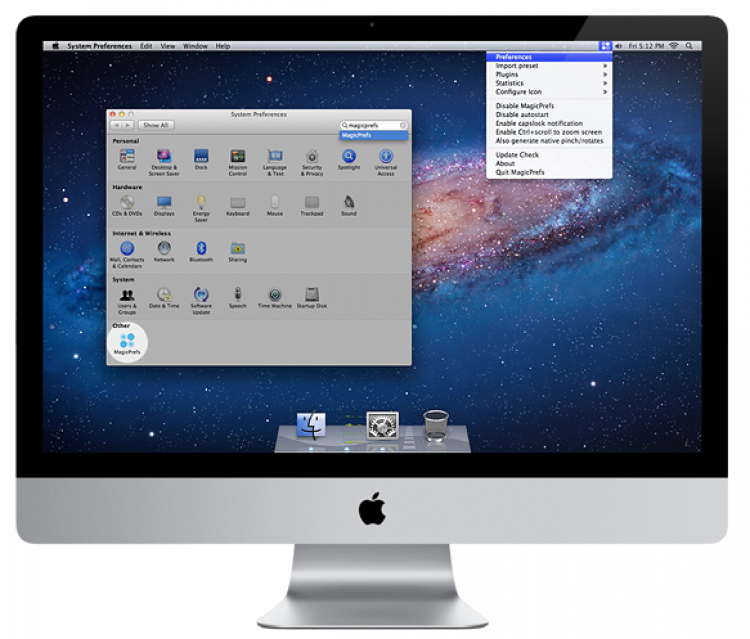Toggle Also generate native pinch/rotates
750x639 pixels.
(x=549, y=141)
